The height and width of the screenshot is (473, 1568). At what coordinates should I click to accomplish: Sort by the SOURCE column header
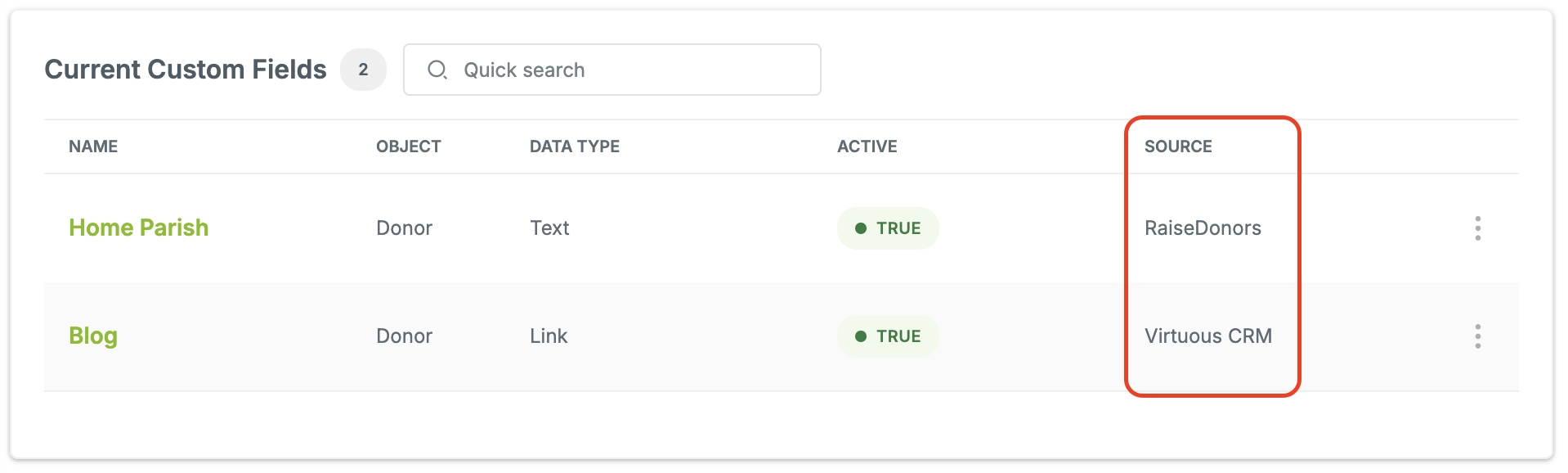(1178, 146)
